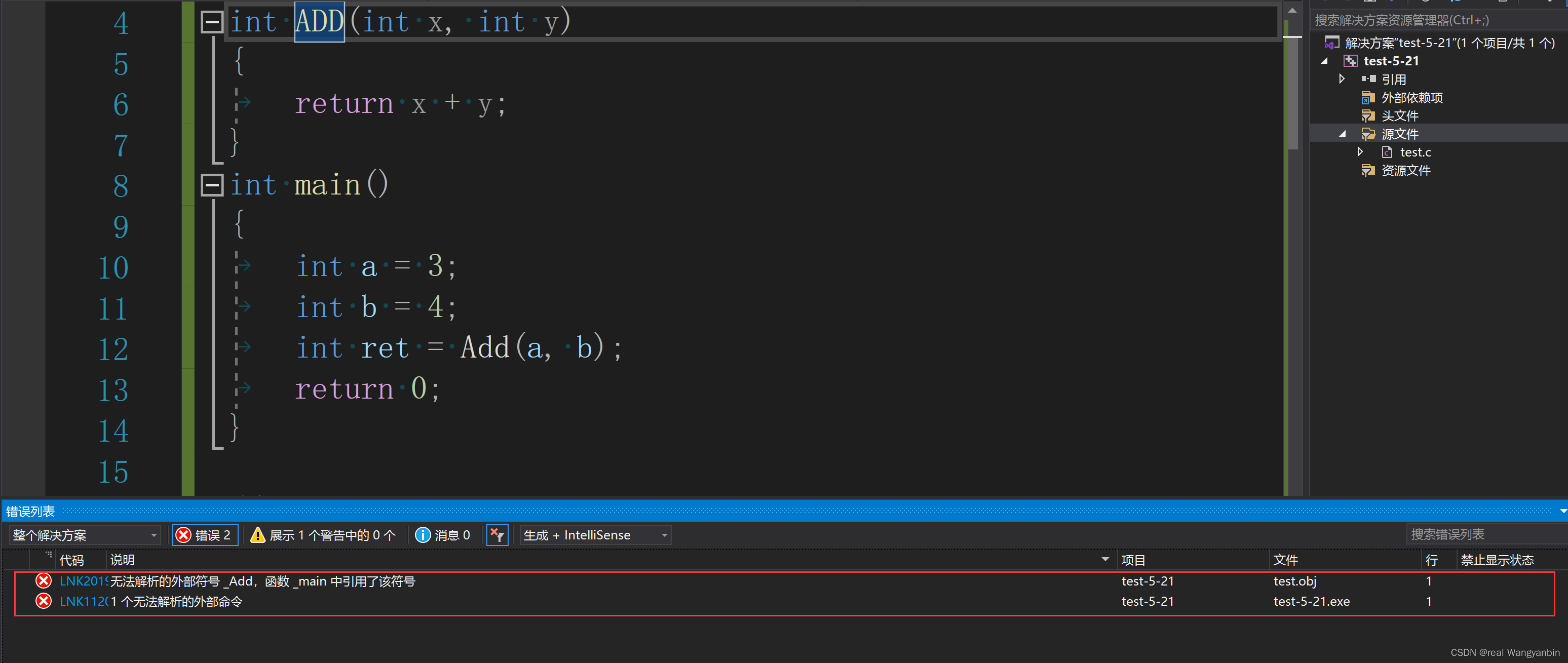The width and height of the screenshot is (1568, 663).
Task: Select test.c in the solution explorer
Action: click(x=1414, y=151)
